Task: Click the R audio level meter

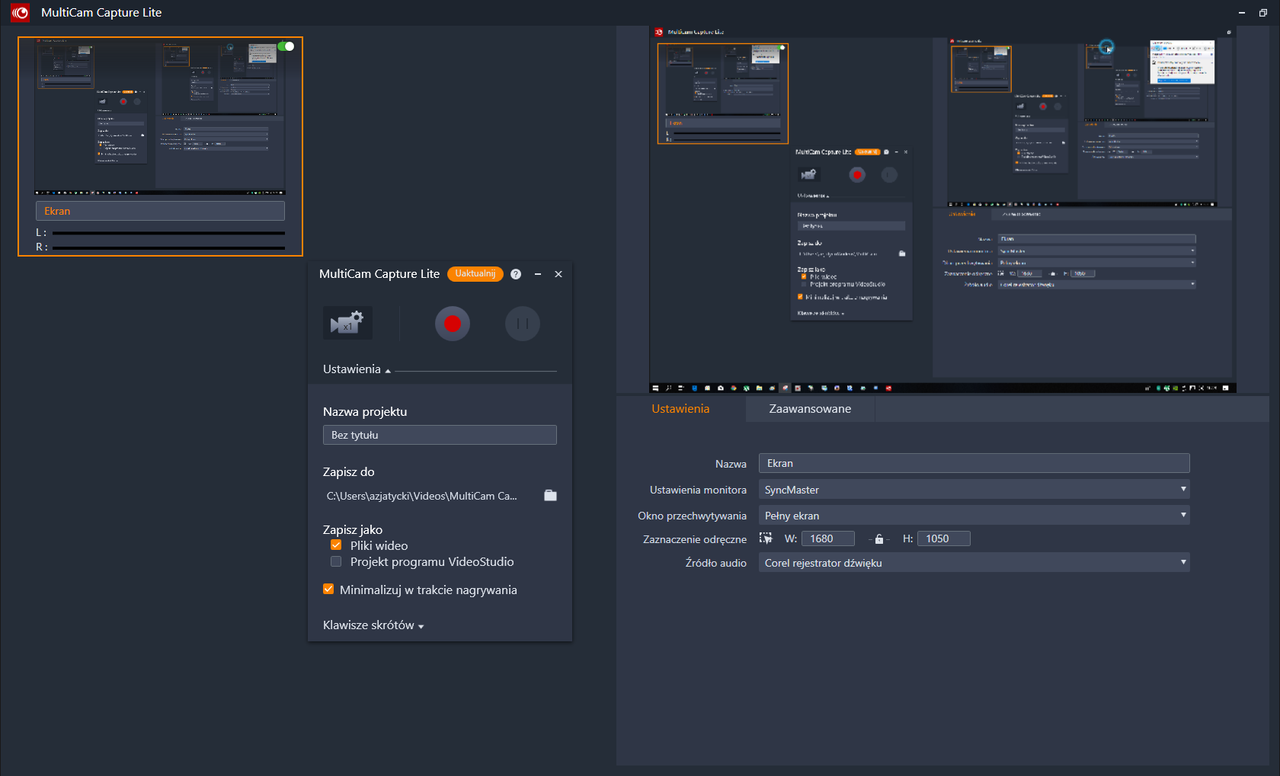Action: coord(168,247)
